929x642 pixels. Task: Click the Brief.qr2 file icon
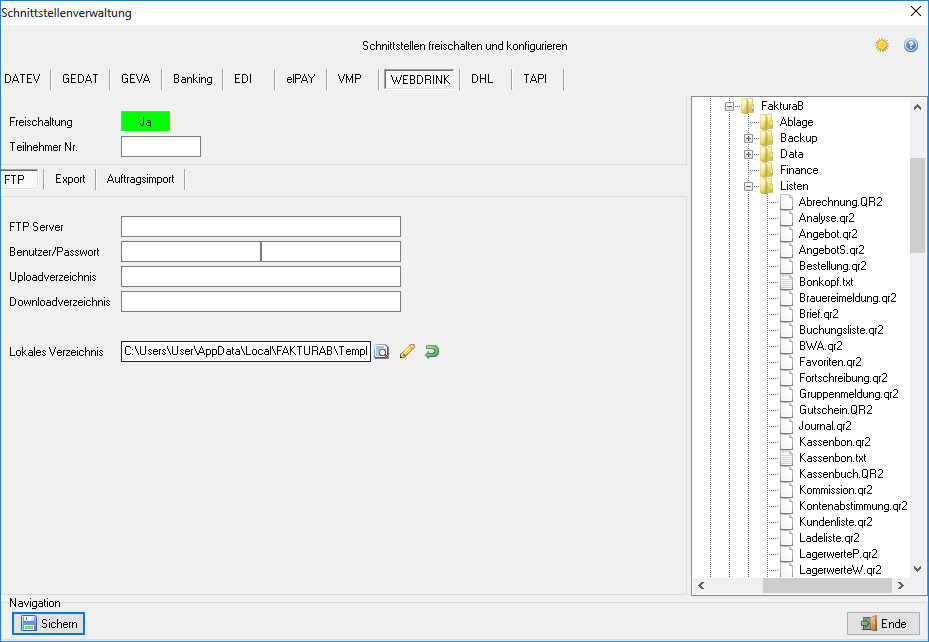click(x=786, y=314)
